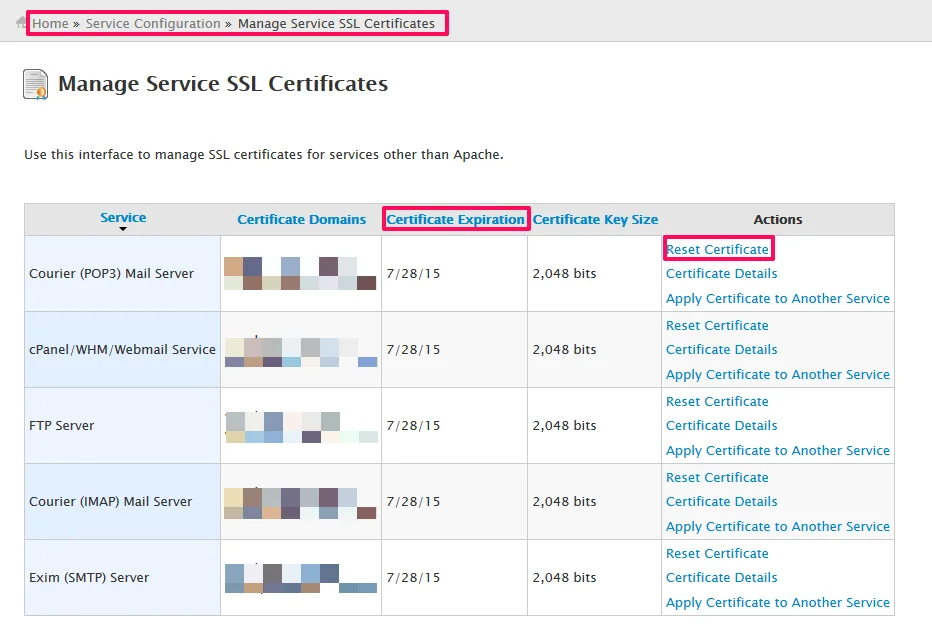The width and height of the screenshot is (932, 637).
Task: Click the Manage Service SSL Certificates page heading
Action: click(x=223, y=84)
